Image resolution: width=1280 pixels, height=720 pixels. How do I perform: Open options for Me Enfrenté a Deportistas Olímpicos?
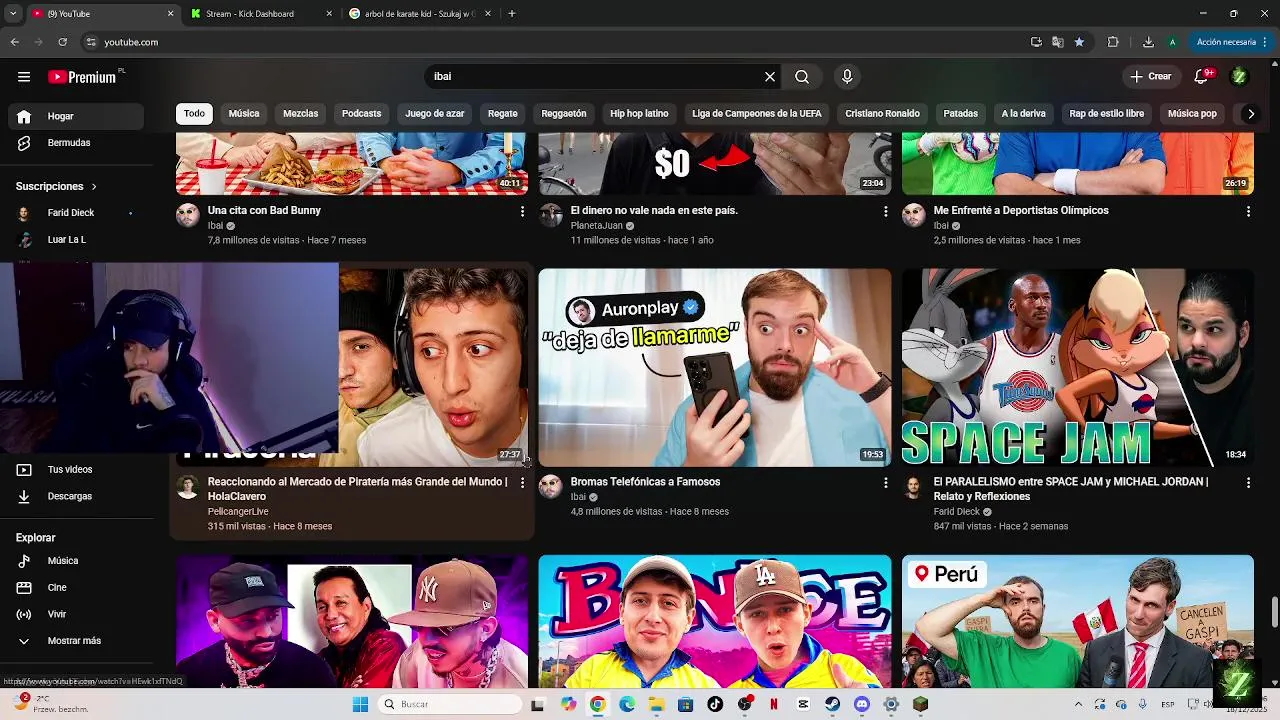(1248, 212)
